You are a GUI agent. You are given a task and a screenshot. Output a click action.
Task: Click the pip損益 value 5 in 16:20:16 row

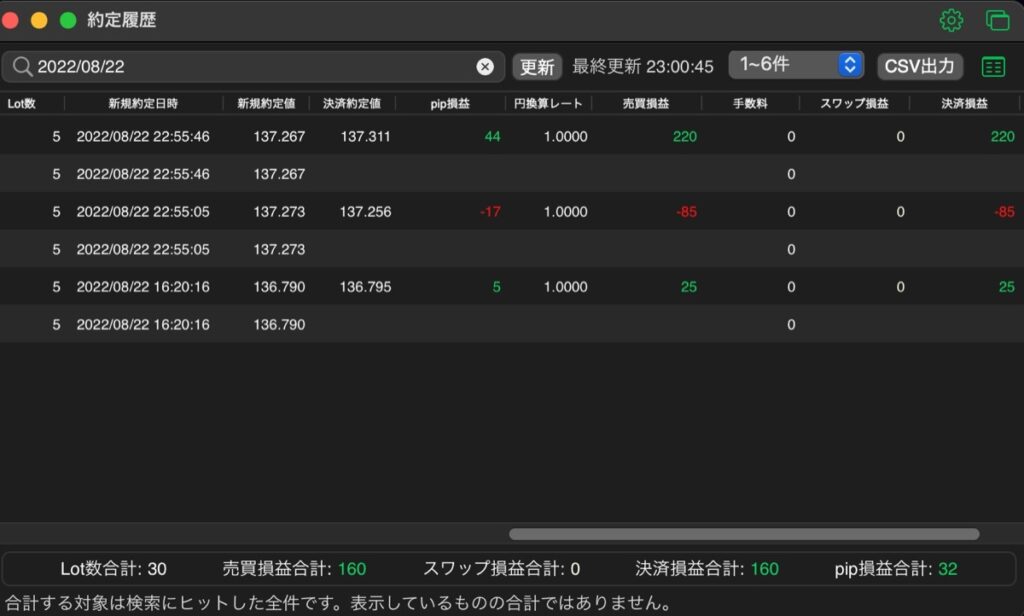(x=496, y=287)
